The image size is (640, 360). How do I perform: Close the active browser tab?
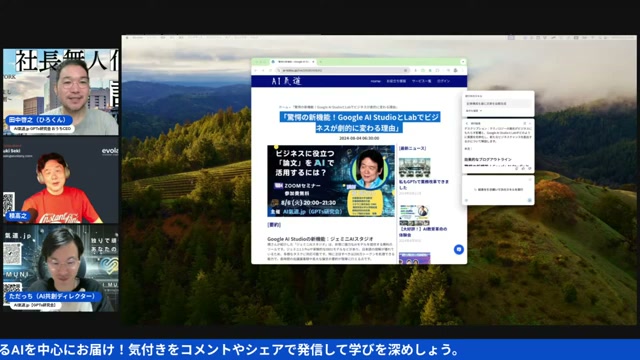pos(313,62)
